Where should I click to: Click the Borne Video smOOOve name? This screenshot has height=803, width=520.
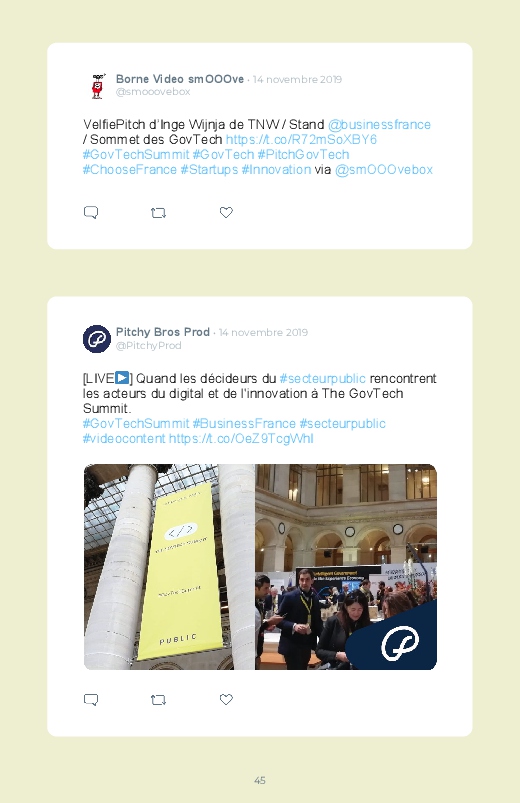coord(180,79)
